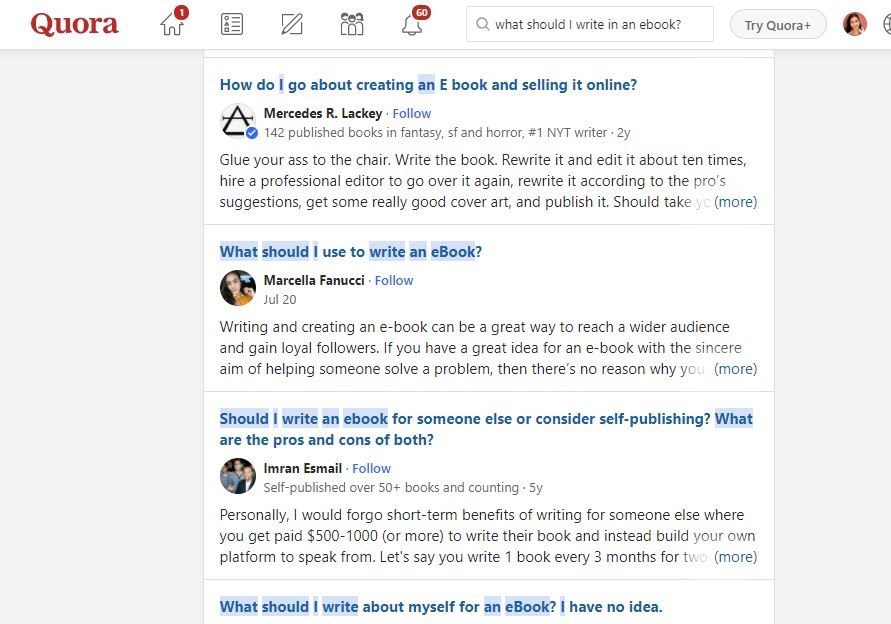This screenshot has width=891, height=624.
Task: Expand Marcella Fanucci's answer with (more)
Action: 735,369
